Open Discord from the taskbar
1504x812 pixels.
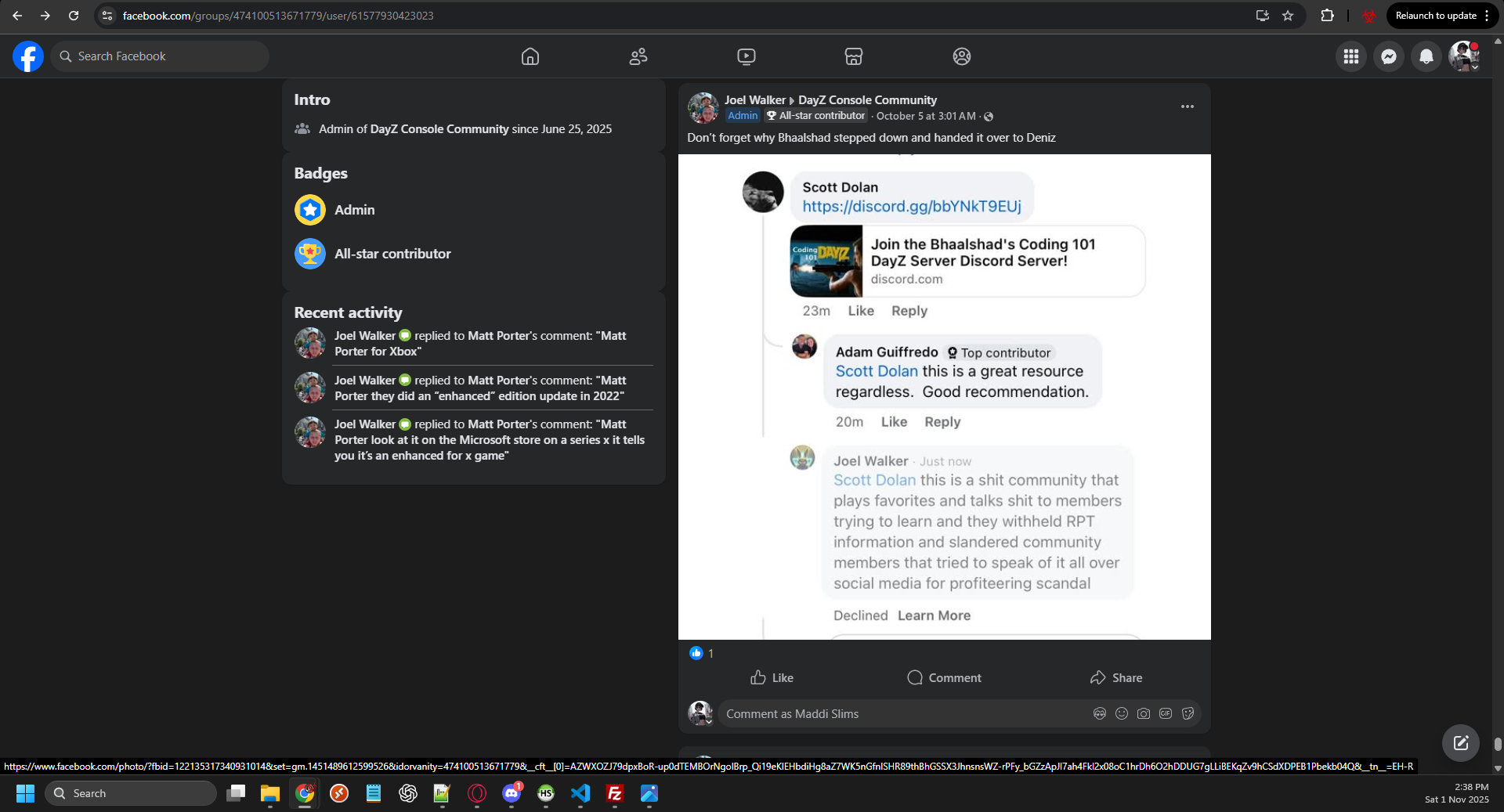512,793
